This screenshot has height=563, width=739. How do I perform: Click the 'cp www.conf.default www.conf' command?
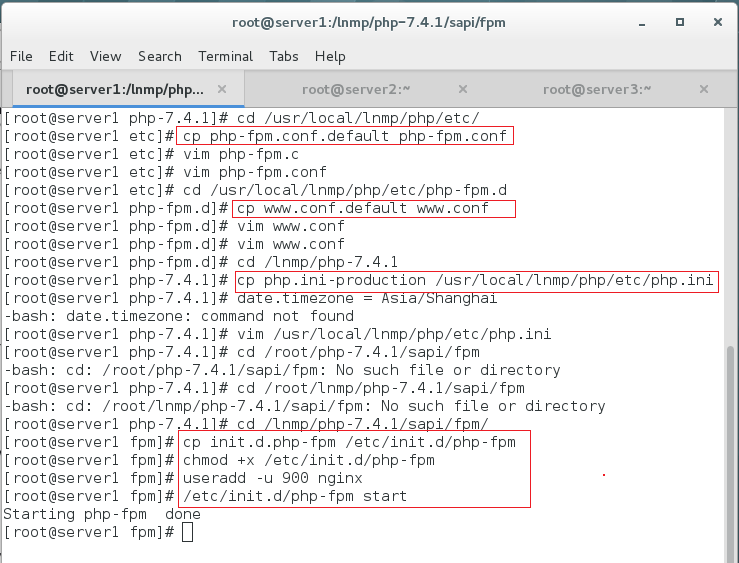tap(362, 208)
